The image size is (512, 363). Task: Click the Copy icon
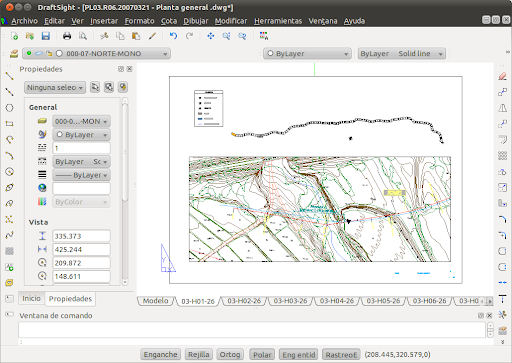point(120,36)
